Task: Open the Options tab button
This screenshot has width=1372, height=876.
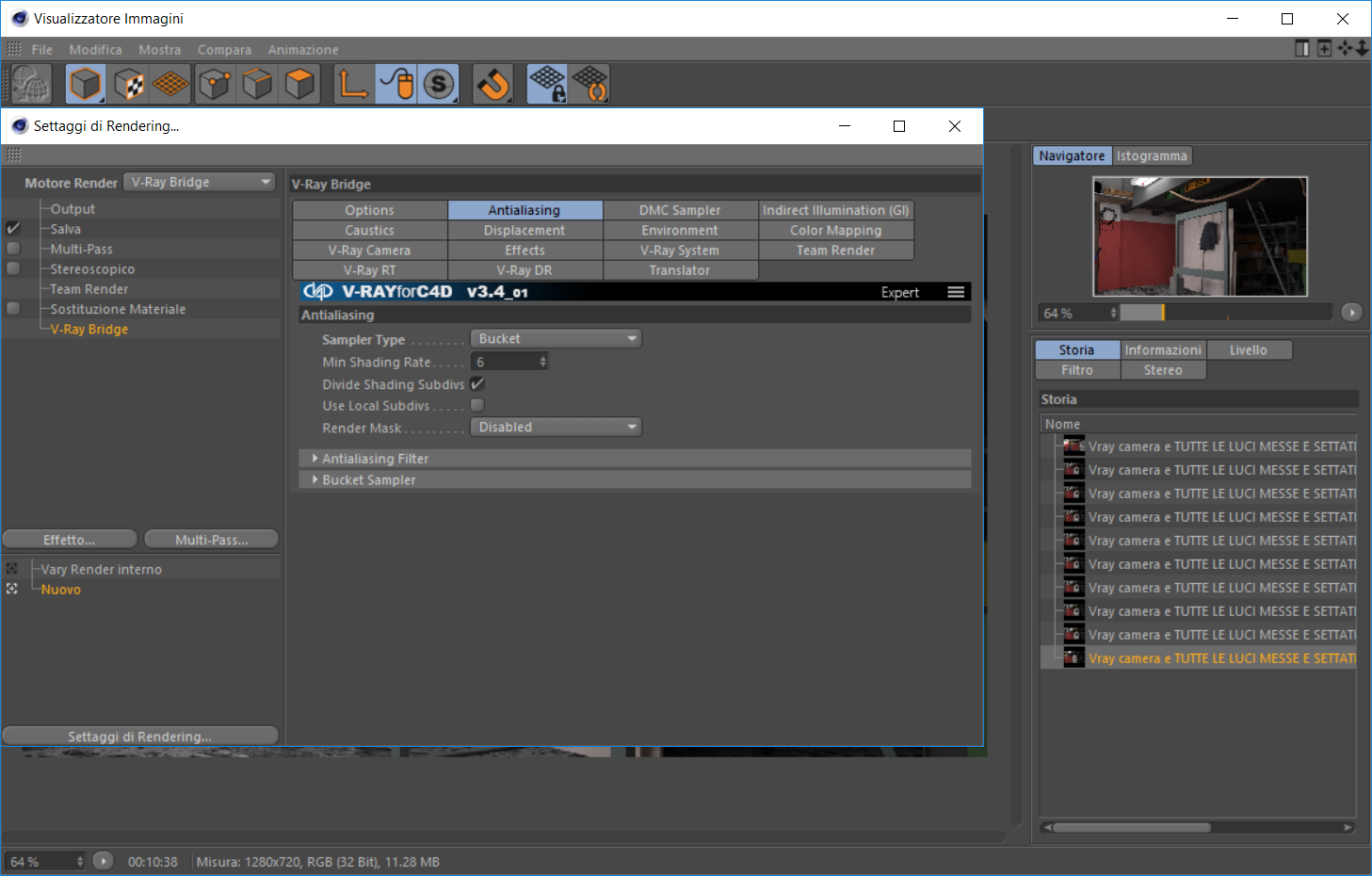Action: [369, 210]
